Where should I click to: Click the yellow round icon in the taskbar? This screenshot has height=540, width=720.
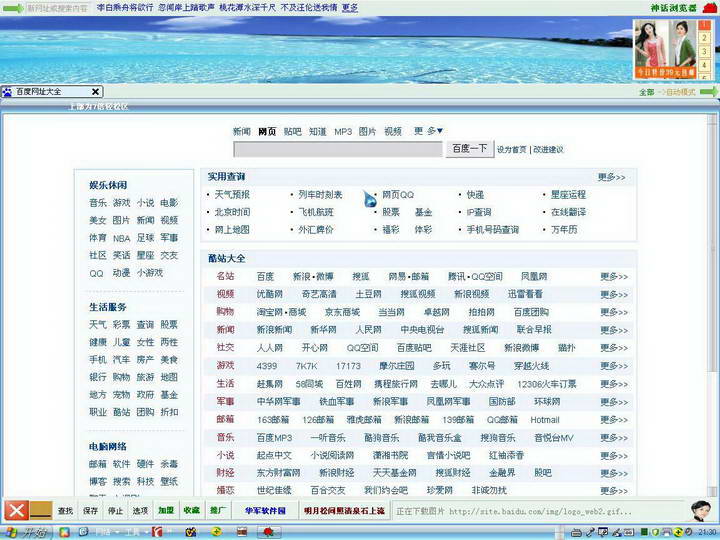[x=216, y=532]
